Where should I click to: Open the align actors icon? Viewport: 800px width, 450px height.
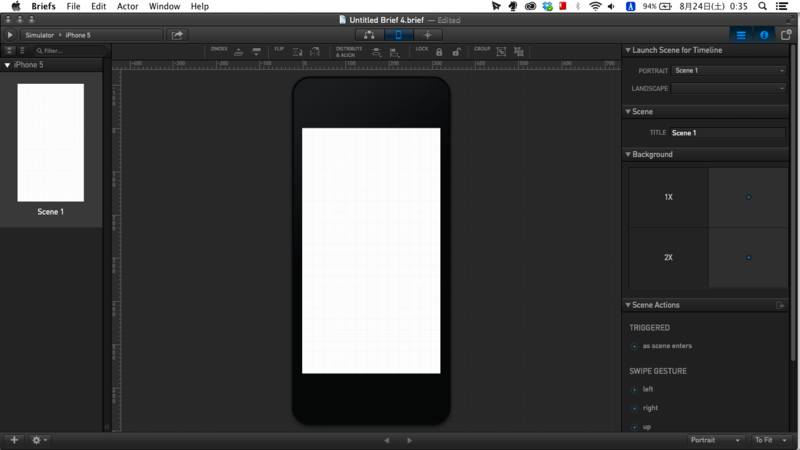394,52
